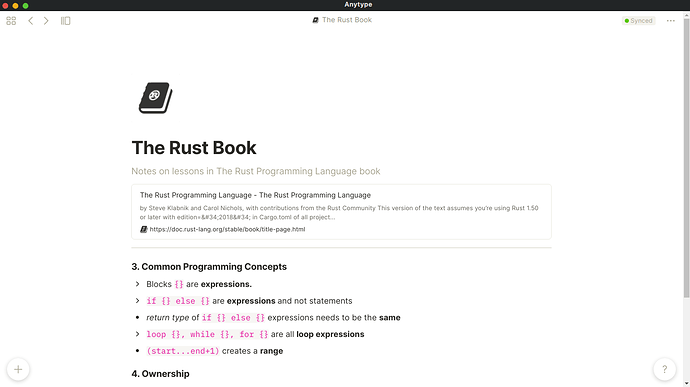690x387 pixels.
Task: Click the description text under the title
Action: (x=256, y=171)
